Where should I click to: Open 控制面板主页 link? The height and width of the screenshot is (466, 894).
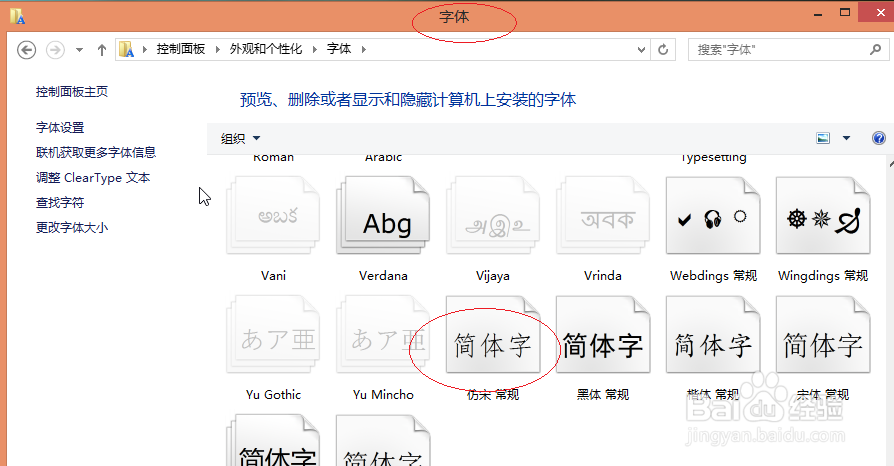pos(72,92)
